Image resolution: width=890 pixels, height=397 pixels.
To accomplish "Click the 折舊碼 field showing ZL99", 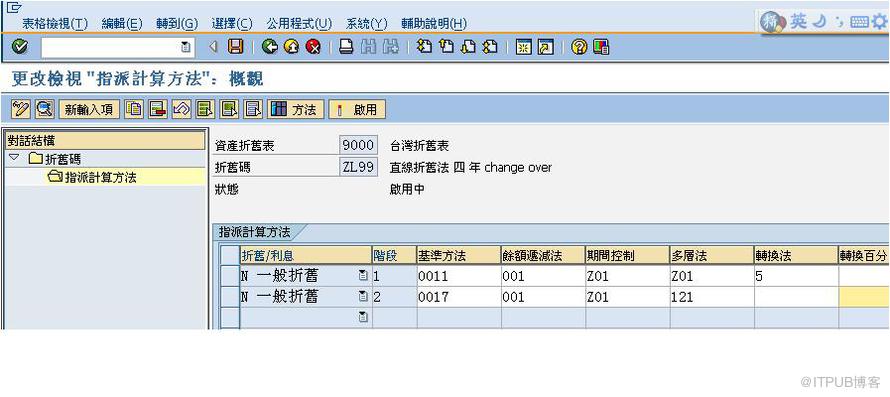I will point(358,168).
